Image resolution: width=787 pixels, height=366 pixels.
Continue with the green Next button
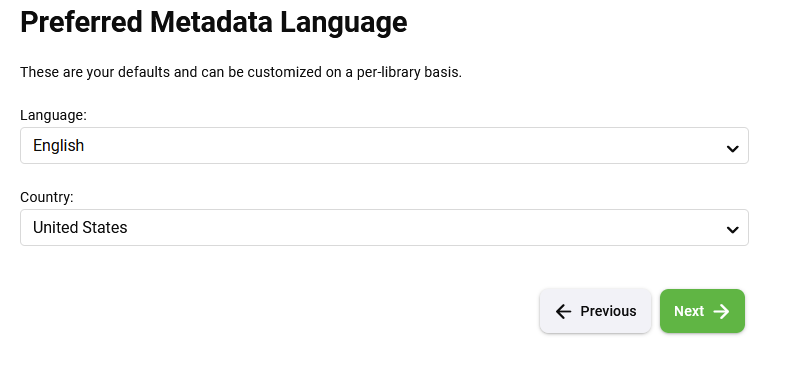point(702,311)
